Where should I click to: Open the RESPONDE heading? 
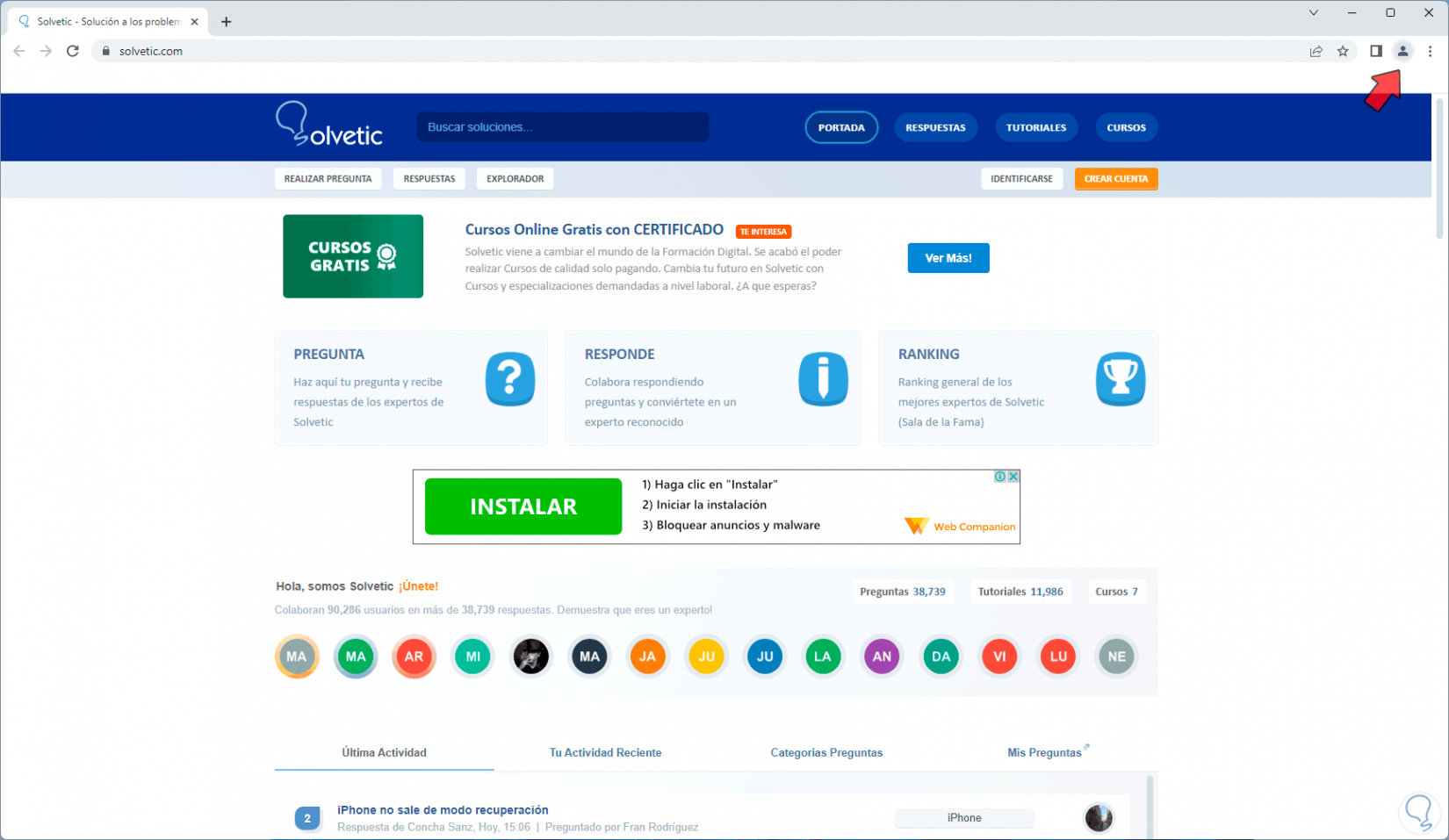coord(620,355)
